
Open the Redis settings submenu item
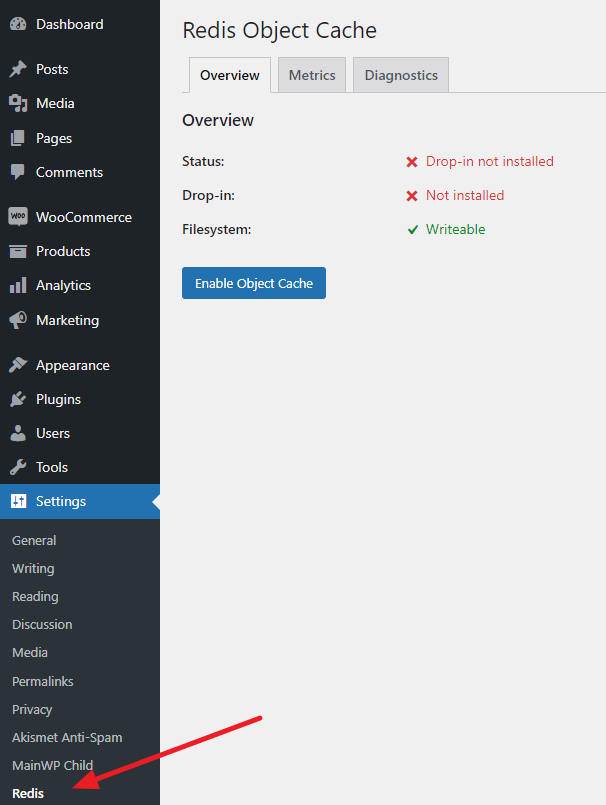click(x=28, y=793)
